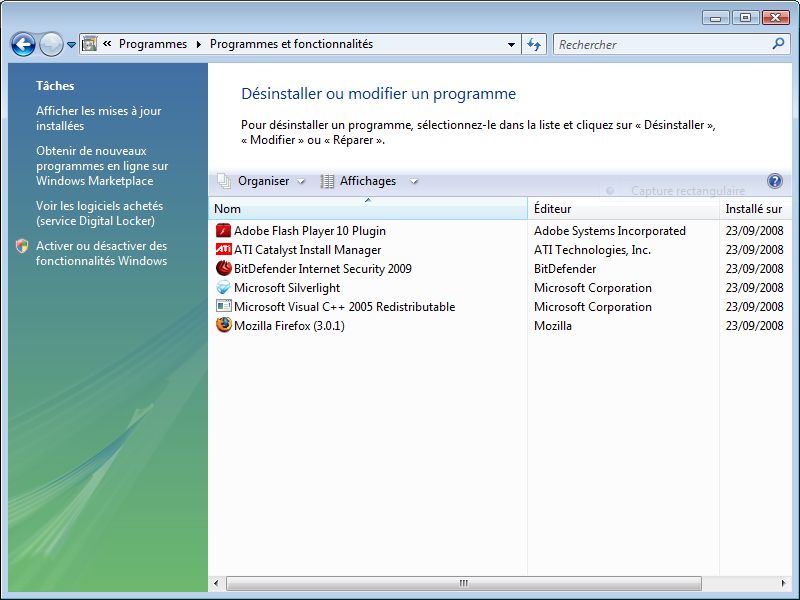The image size is (800, 600).
Task: Select Programmes breadcrumb in address bar
Action: 153,44
